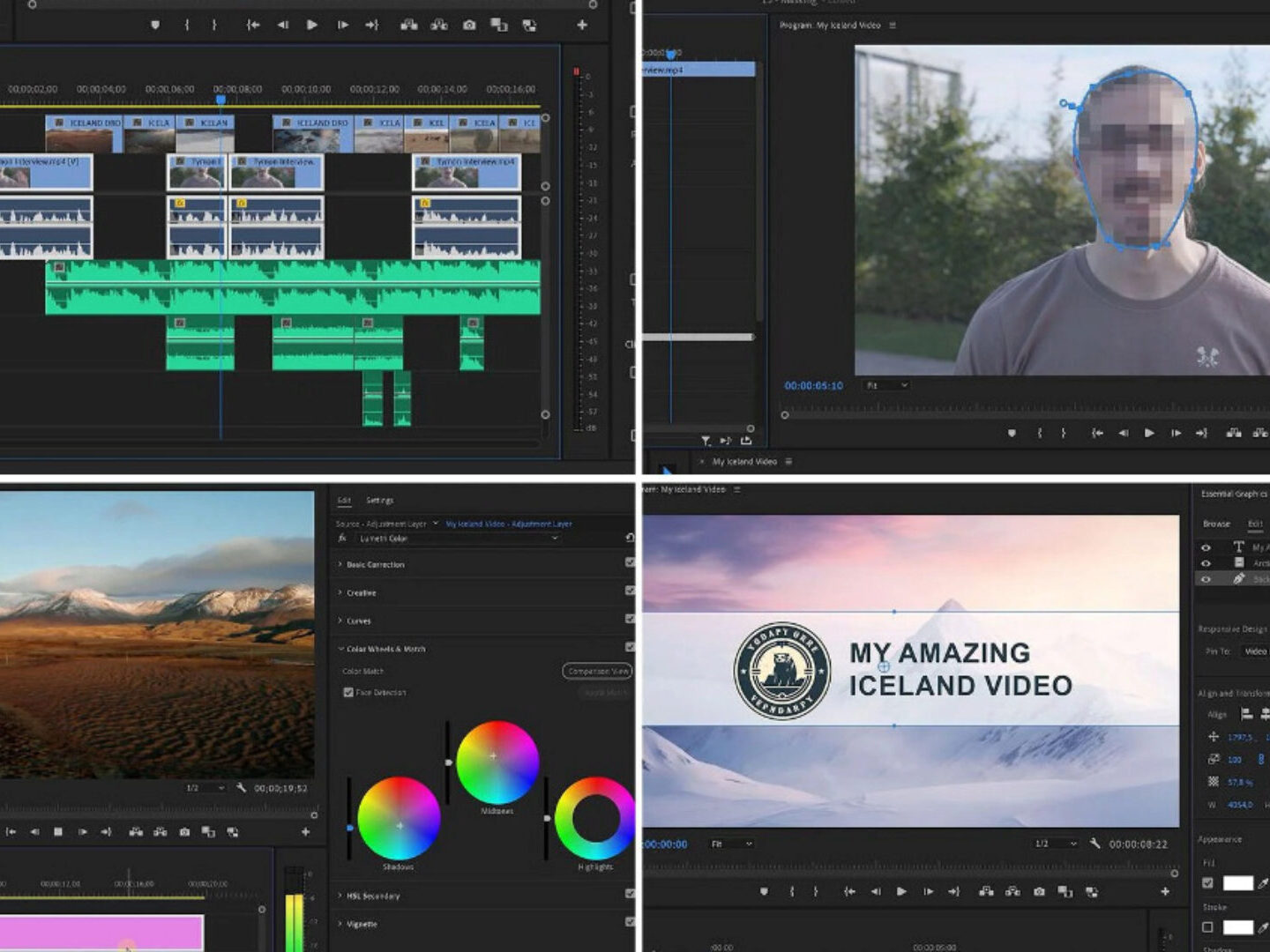Switch to the Settings tab in the Lumetri panel

(379, 500)
